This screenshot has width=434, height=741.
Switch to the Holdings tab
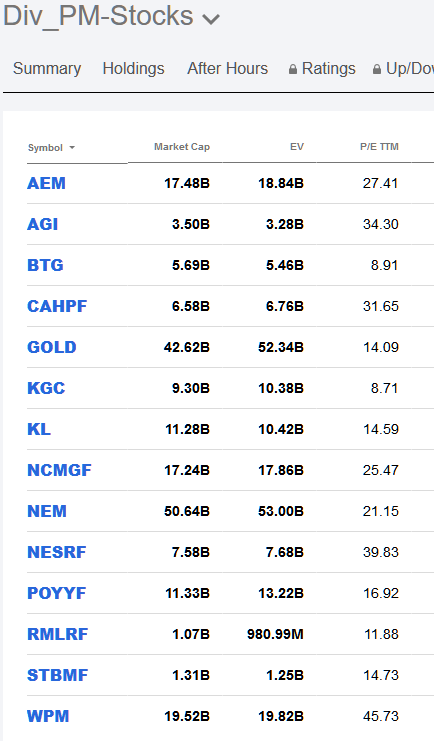(x=133, y=69)
